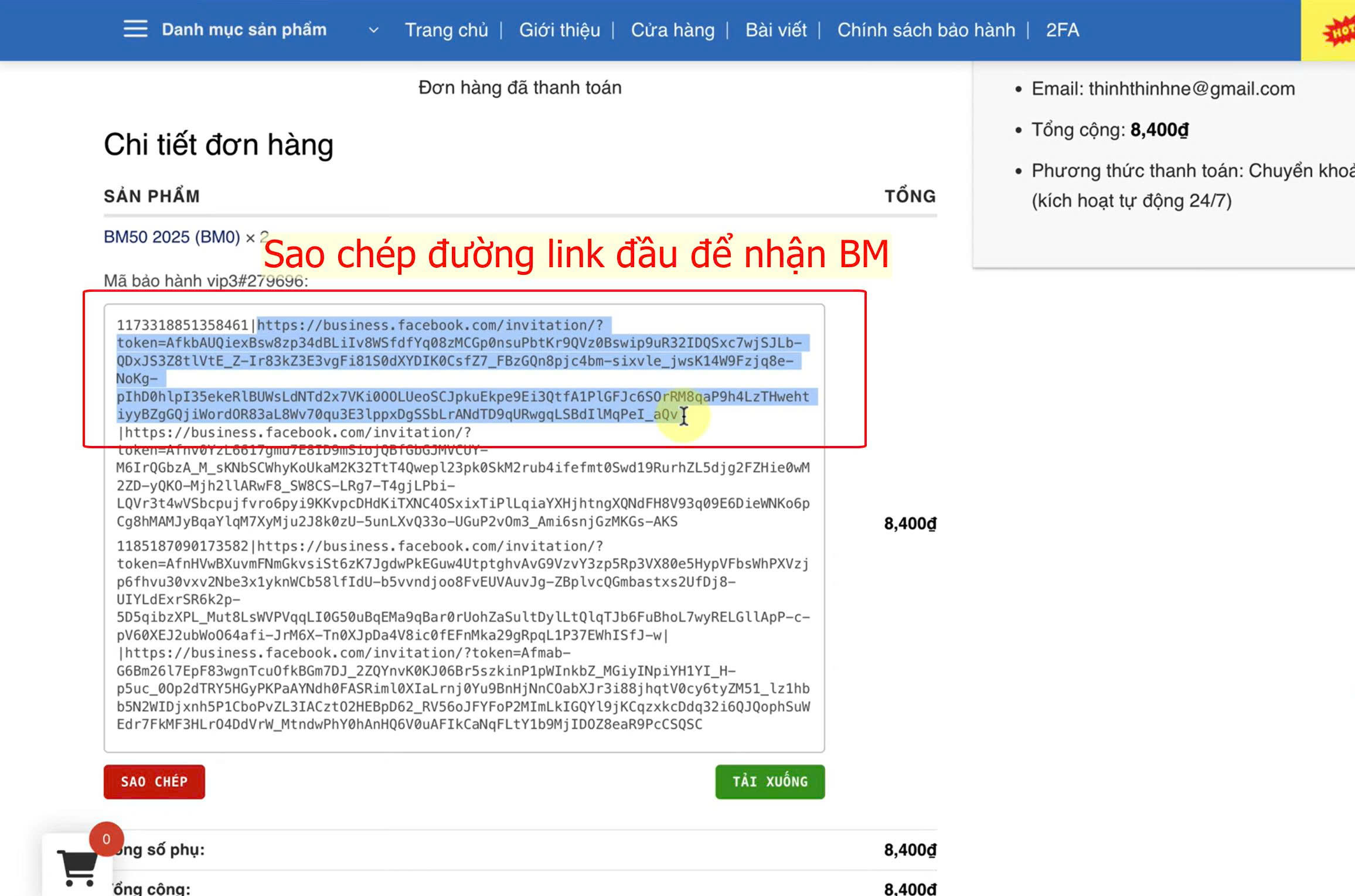Open the BM50 2025 (BM0) product link
The height and width of the screenshot is (896, 1355).
click(x=172, y=237)
